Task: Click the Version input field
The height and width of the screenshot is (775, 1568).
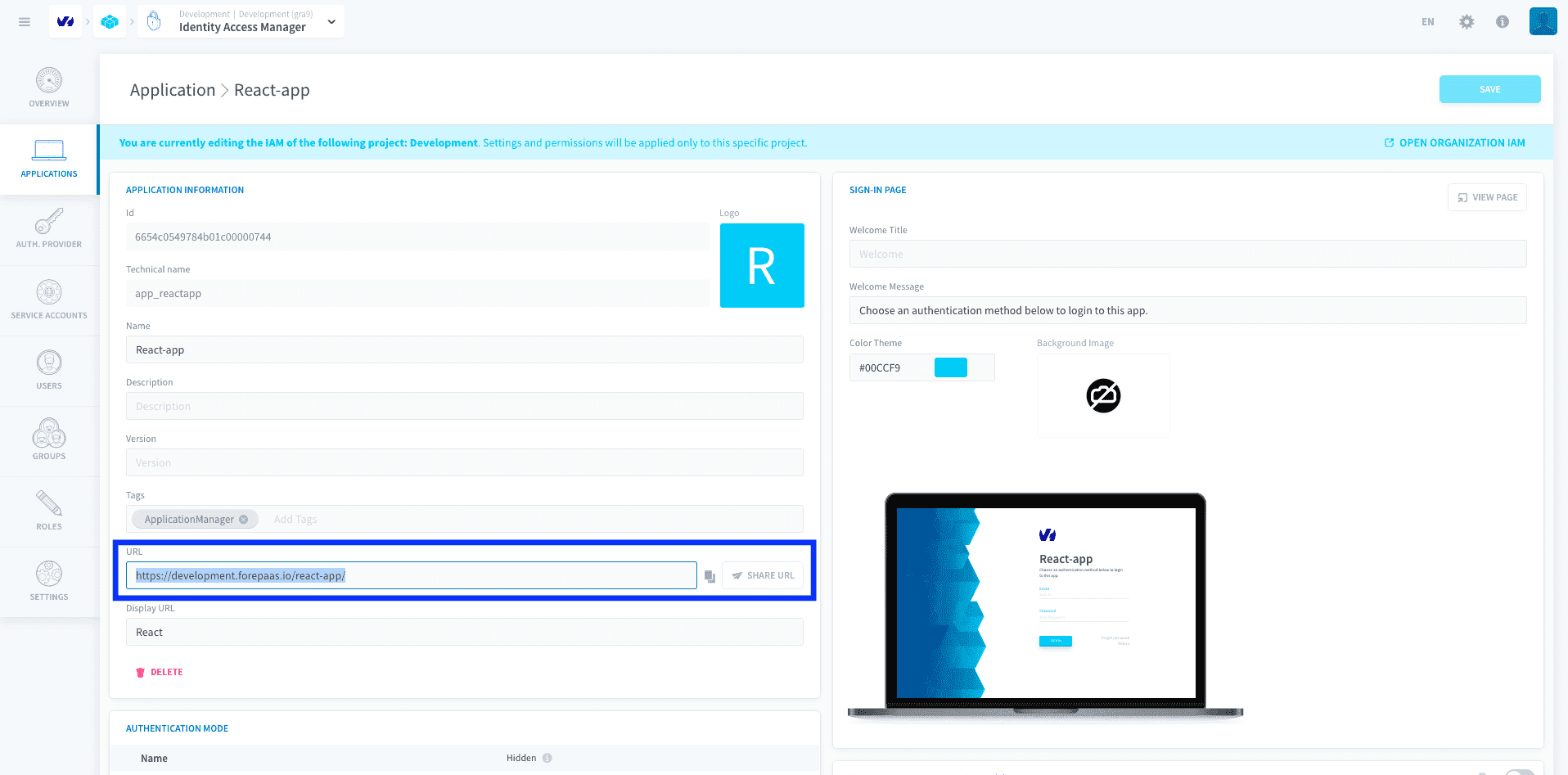Action: 465,462
